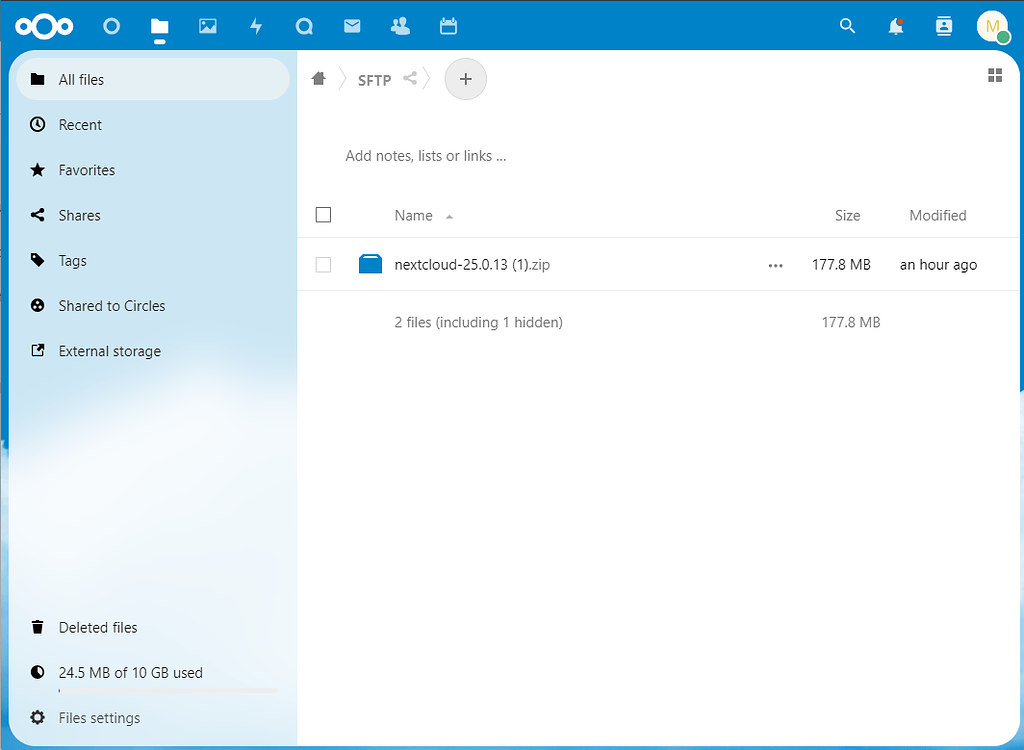Image resolution: width=1024 pixels, height=750 pixels.
Task: Click the storage quota bar
Action: click(168, 690)
